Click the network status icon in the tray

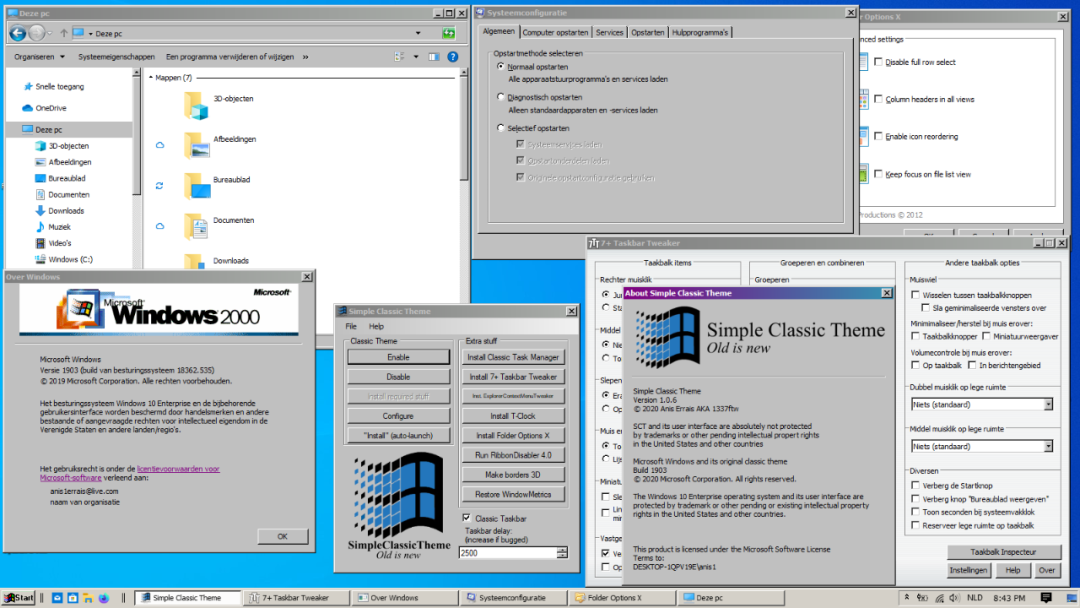(938, 598)
